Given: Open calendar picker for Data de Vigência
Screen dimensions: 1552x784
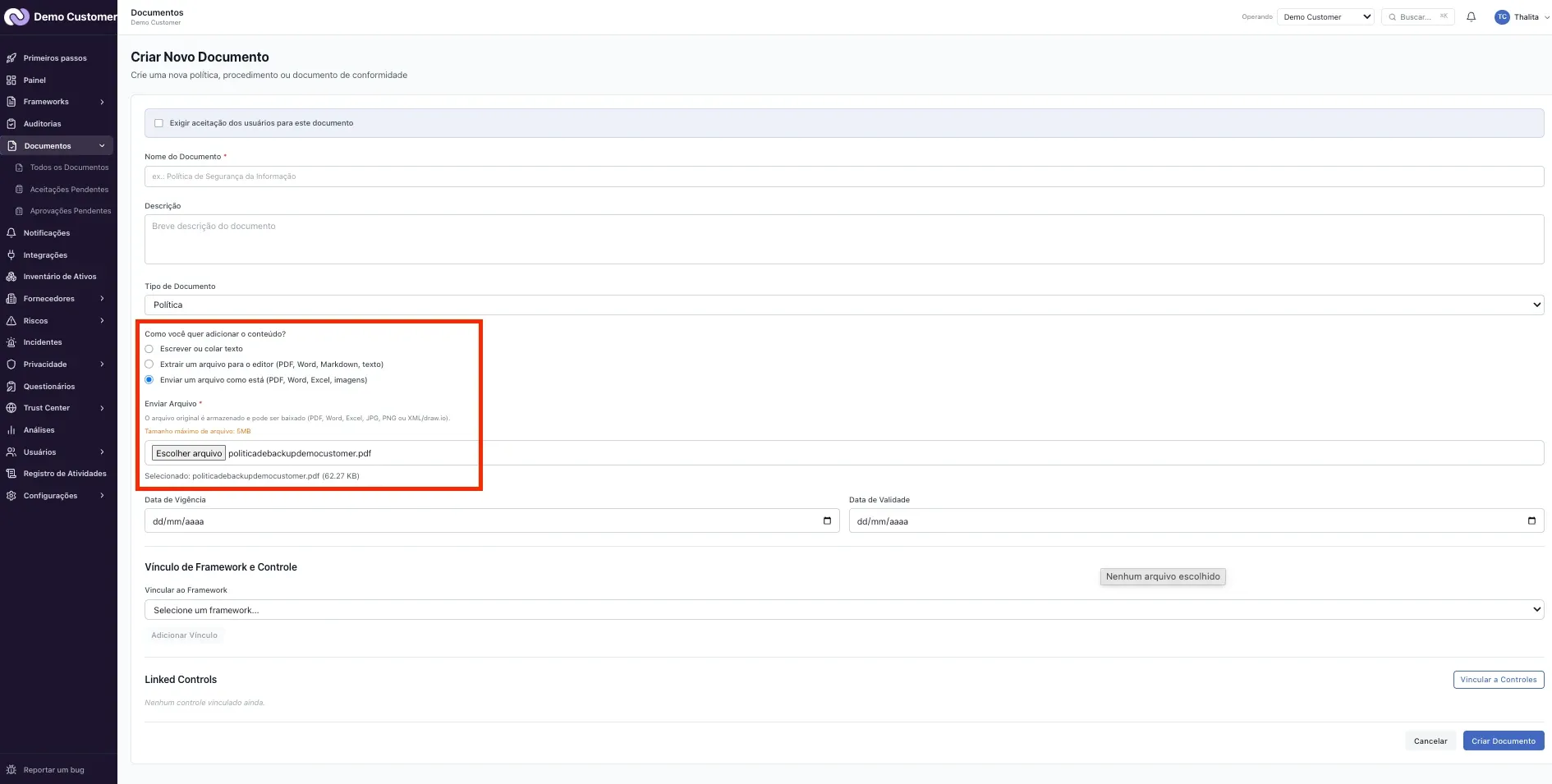Looking at the screenshot, I should click(x=827, y=520).
